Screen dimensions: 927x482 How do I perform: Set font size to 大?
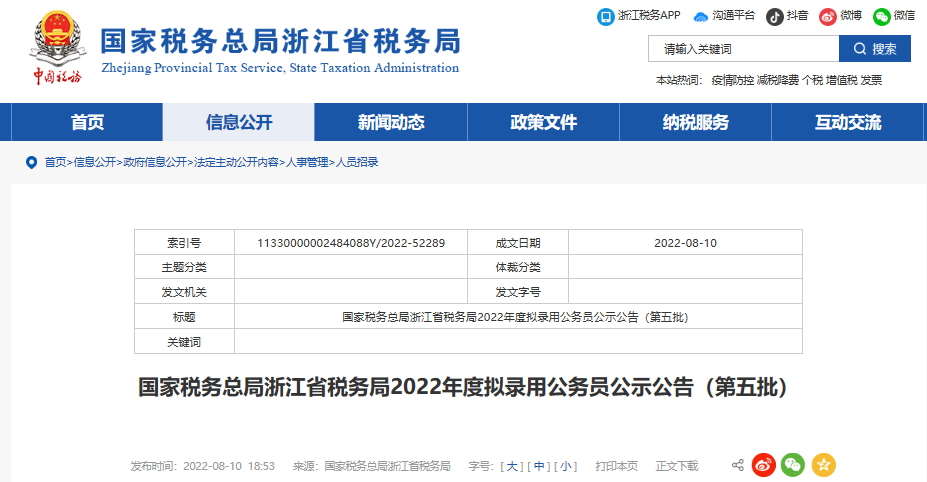tap(511, 466)
